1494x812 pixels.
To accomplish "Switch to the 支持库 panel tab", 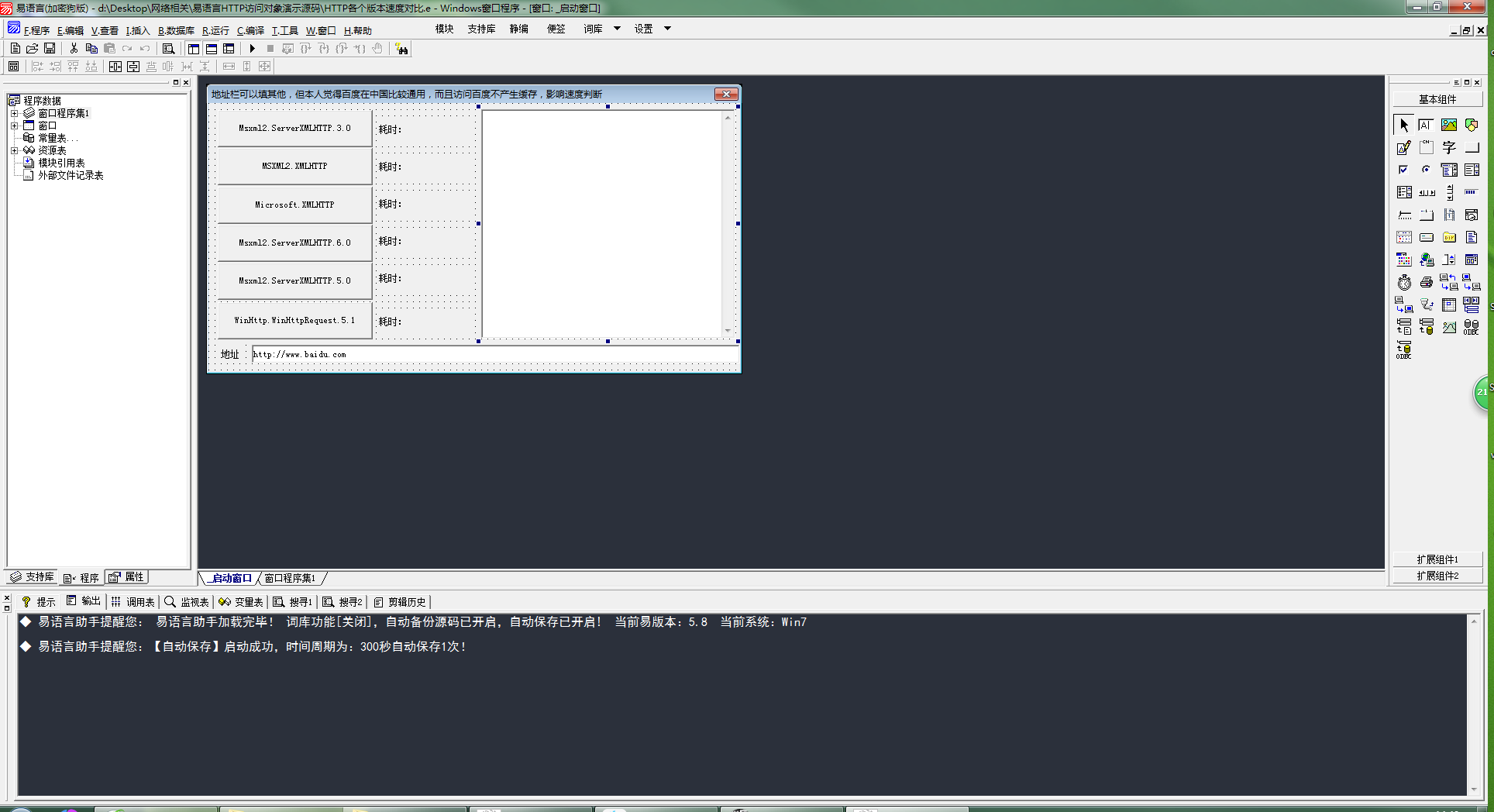I will click(33, 577).
